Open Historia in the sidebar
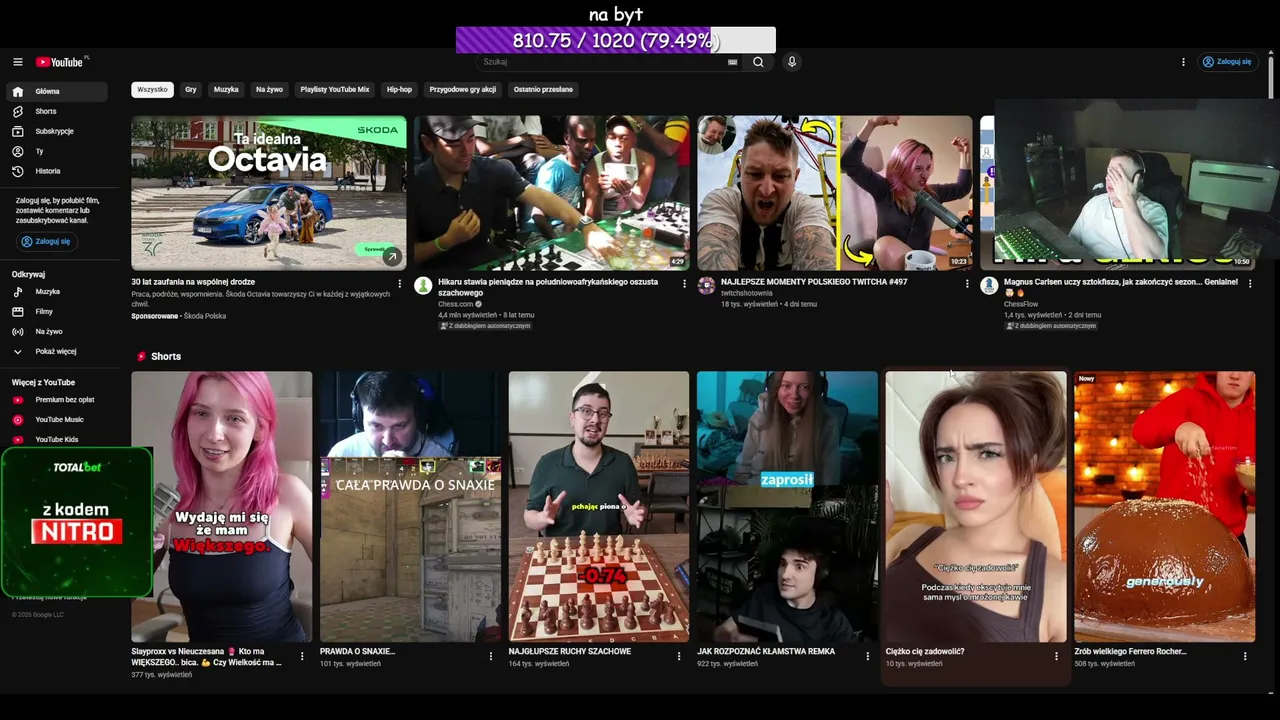 57,171
